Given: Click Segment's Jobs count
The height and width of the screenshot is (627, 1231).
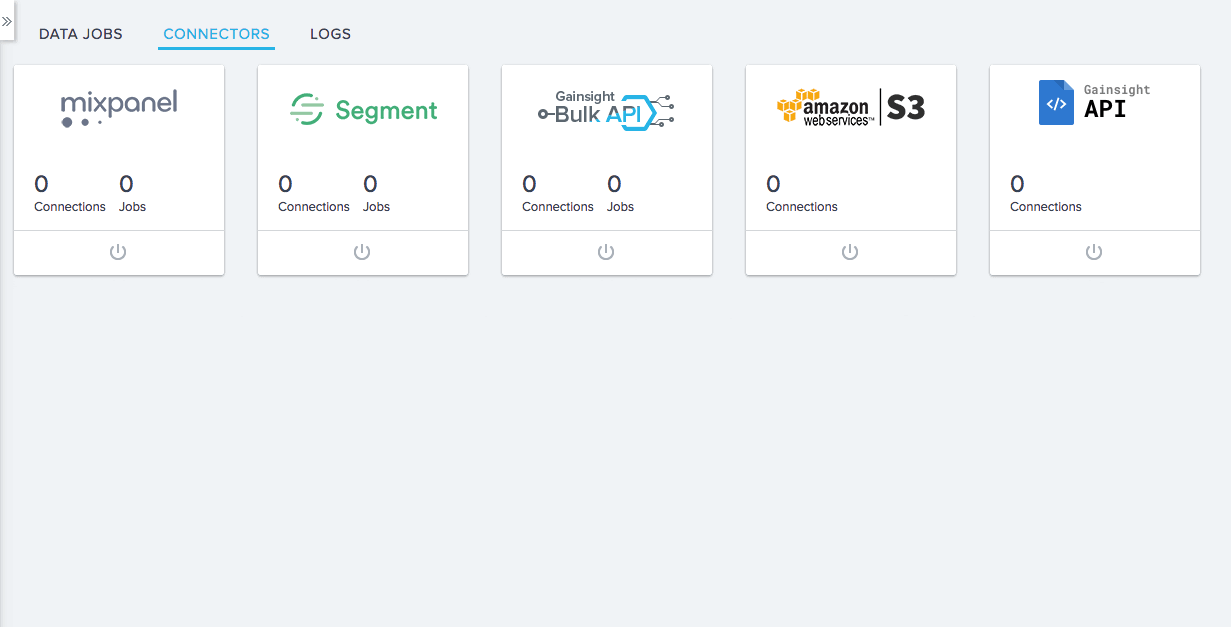Looking at the screenshot, I should point(370,184).
